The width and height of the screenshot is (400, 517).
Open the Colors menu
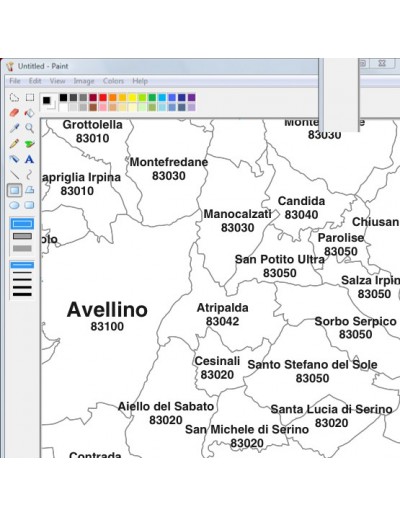point(113,81)
